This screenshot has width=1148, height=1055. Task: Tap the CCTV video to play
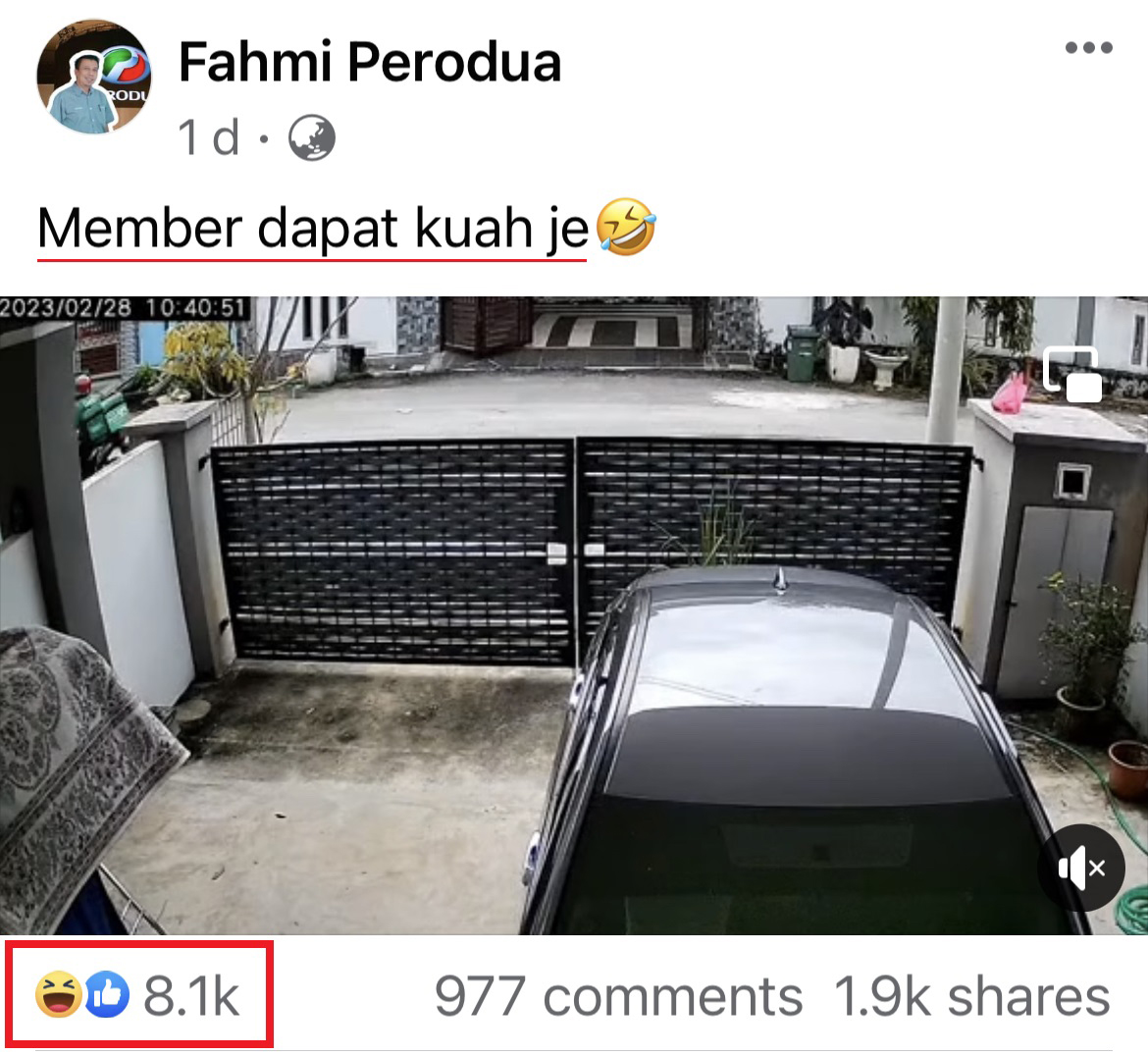(x=574, y=615)
